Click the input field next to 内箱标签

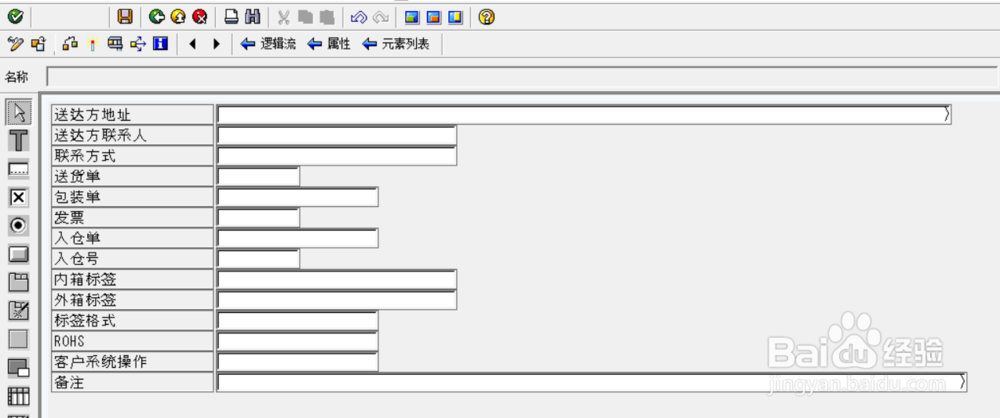pyautogui.click(x=337, y=279)
